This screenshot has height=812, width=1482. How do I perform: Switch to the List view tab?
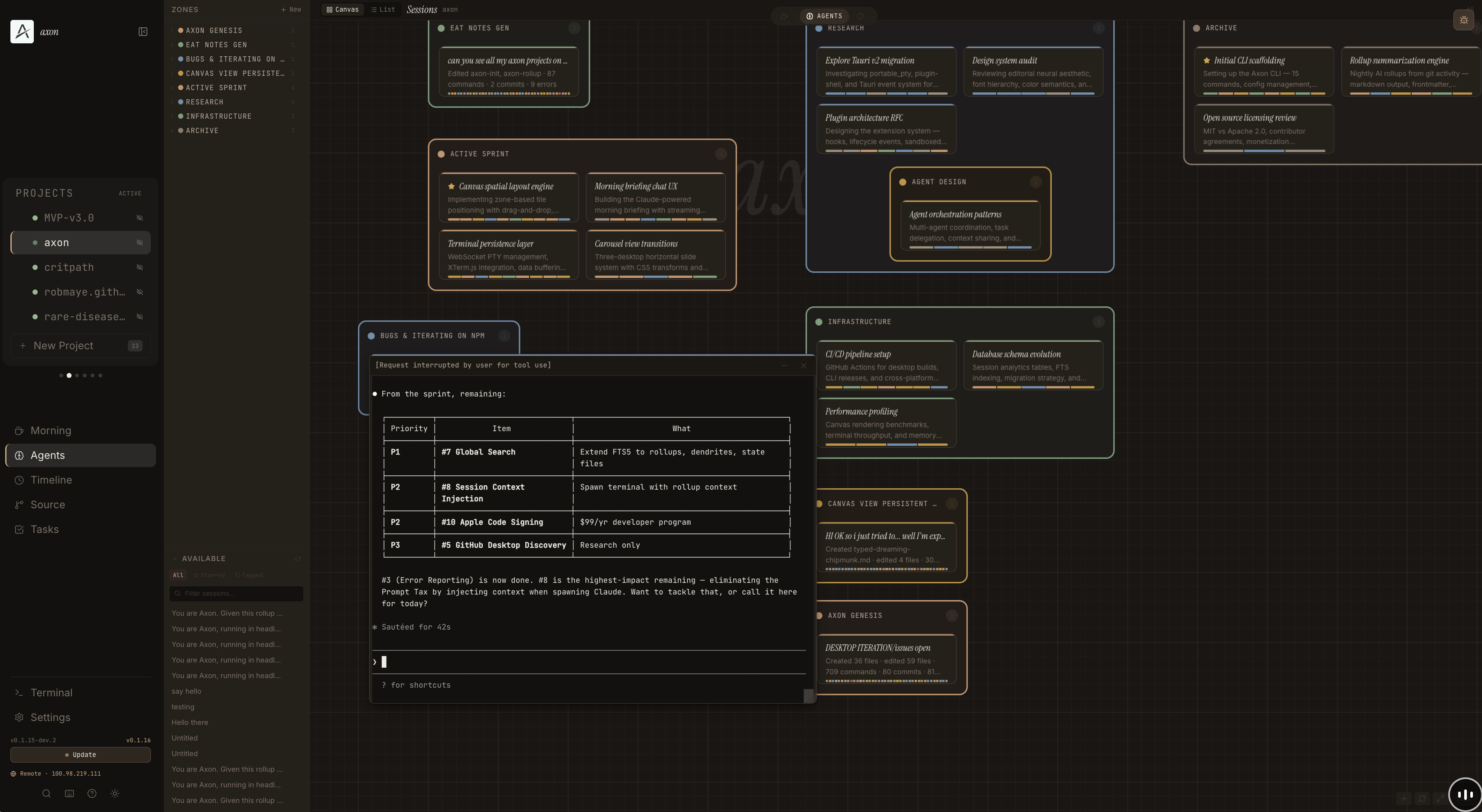click(382, 9)
